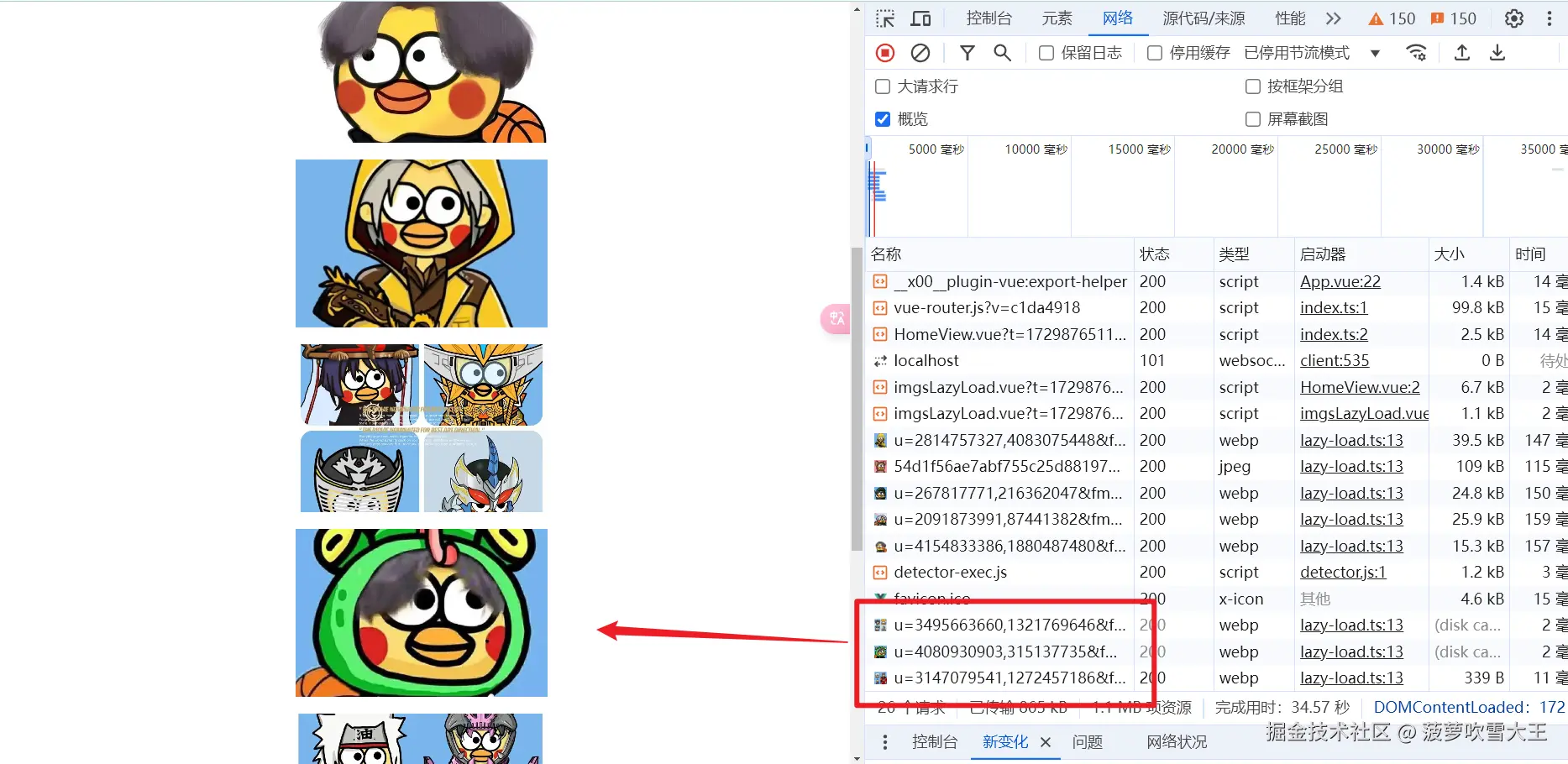
Task: Export network log as HAR file
Action: [1497, 52]
